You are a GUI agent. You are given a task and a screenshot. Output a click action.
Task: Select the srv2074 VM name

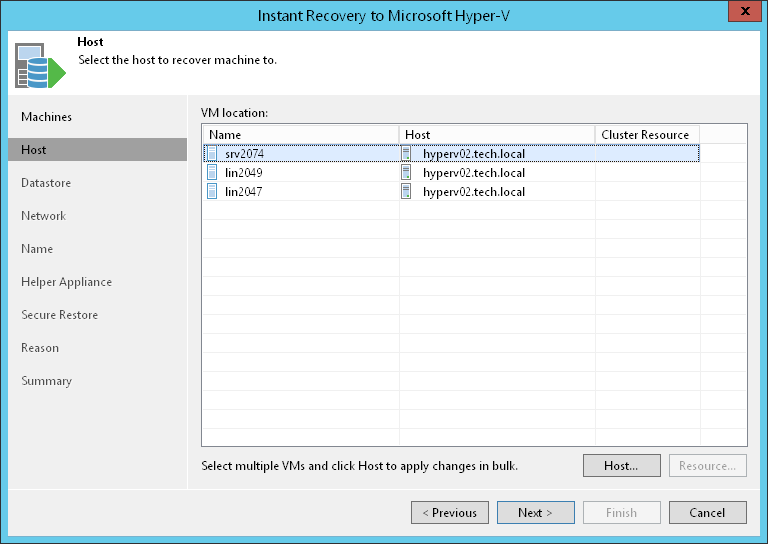coord(244,154)
